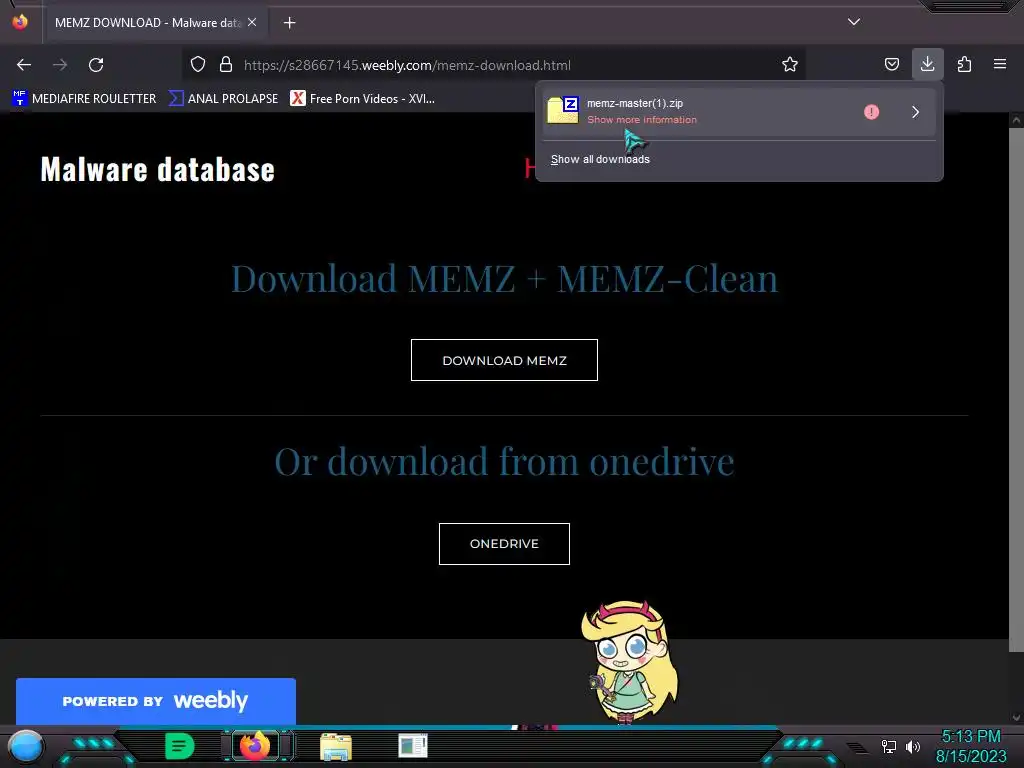Screen dimensions: 1024x768
Task: Click Show more information link
Action: (x=641, y=120)
